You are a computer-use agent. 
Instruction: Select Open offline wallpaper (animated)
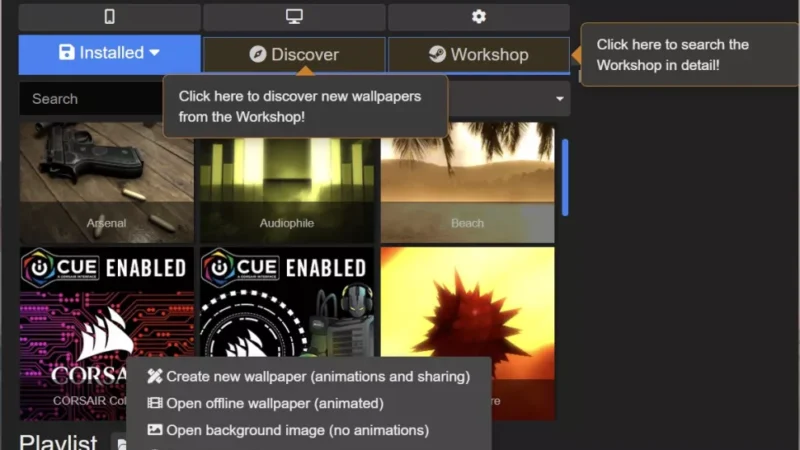point(274,404)
